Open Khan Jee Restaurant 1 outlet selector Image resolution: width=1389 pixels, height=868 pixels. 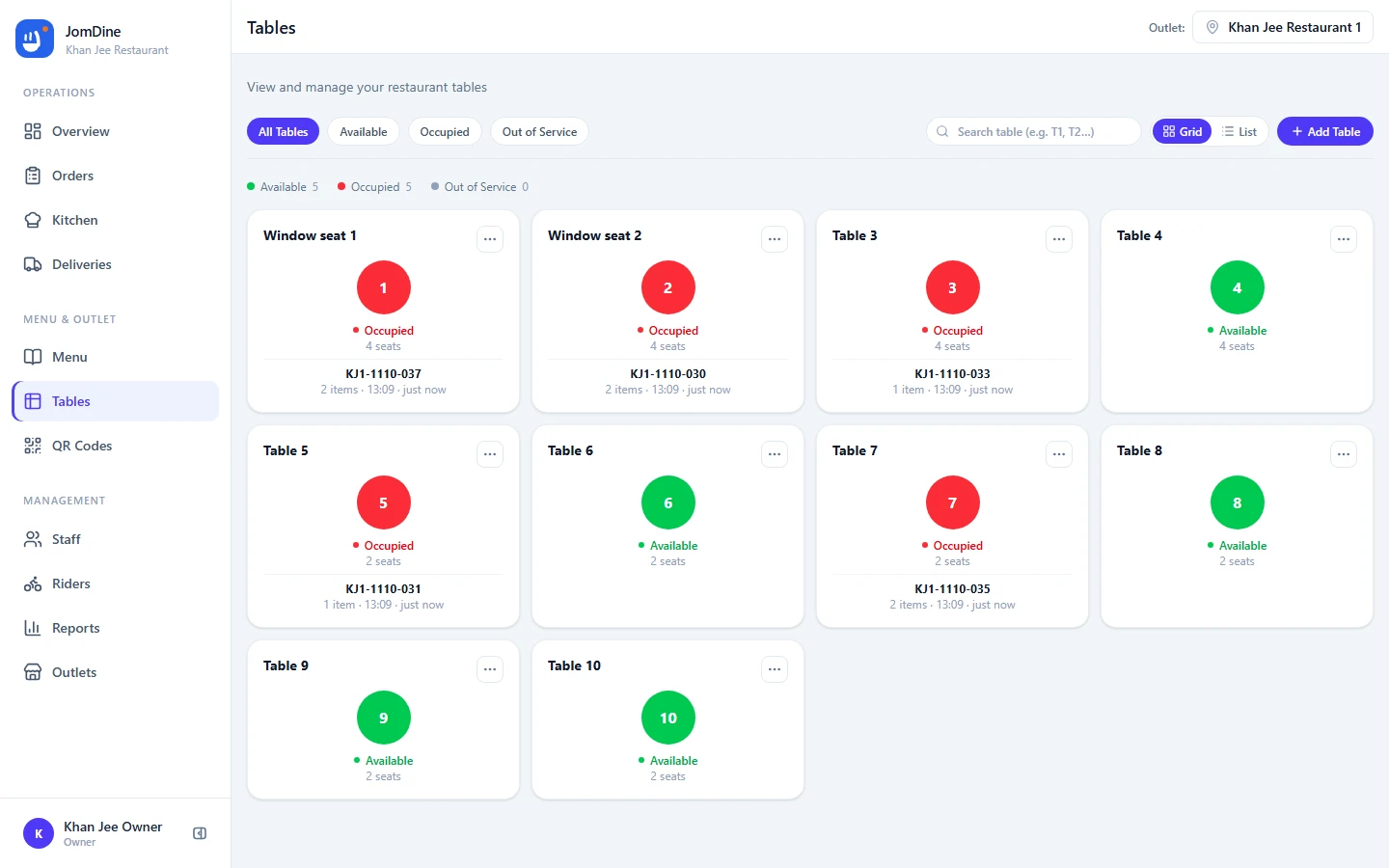[x=1283, y=27]
